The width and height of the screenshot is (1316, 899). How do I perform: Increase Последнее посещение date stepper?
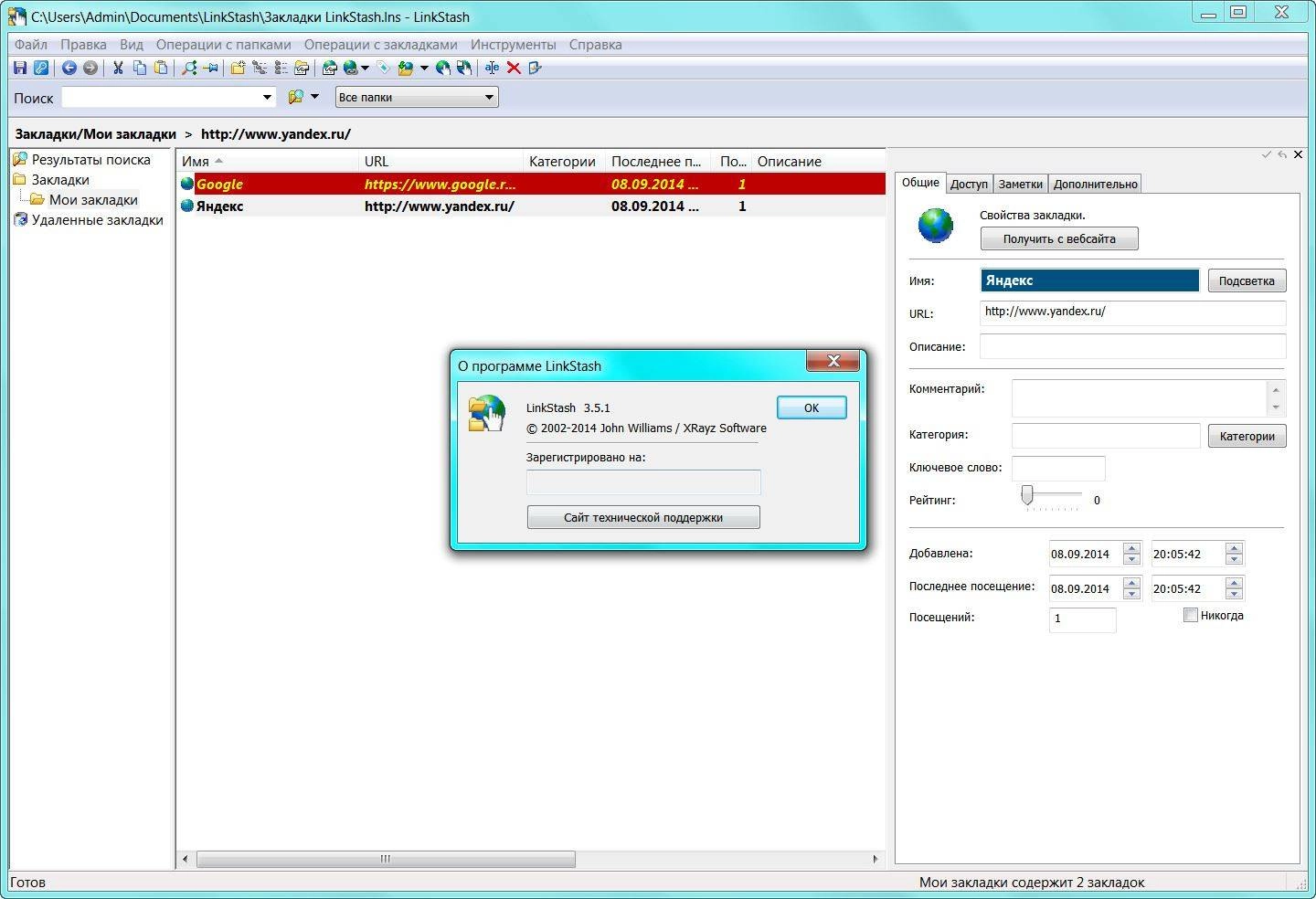[1131, 584]
